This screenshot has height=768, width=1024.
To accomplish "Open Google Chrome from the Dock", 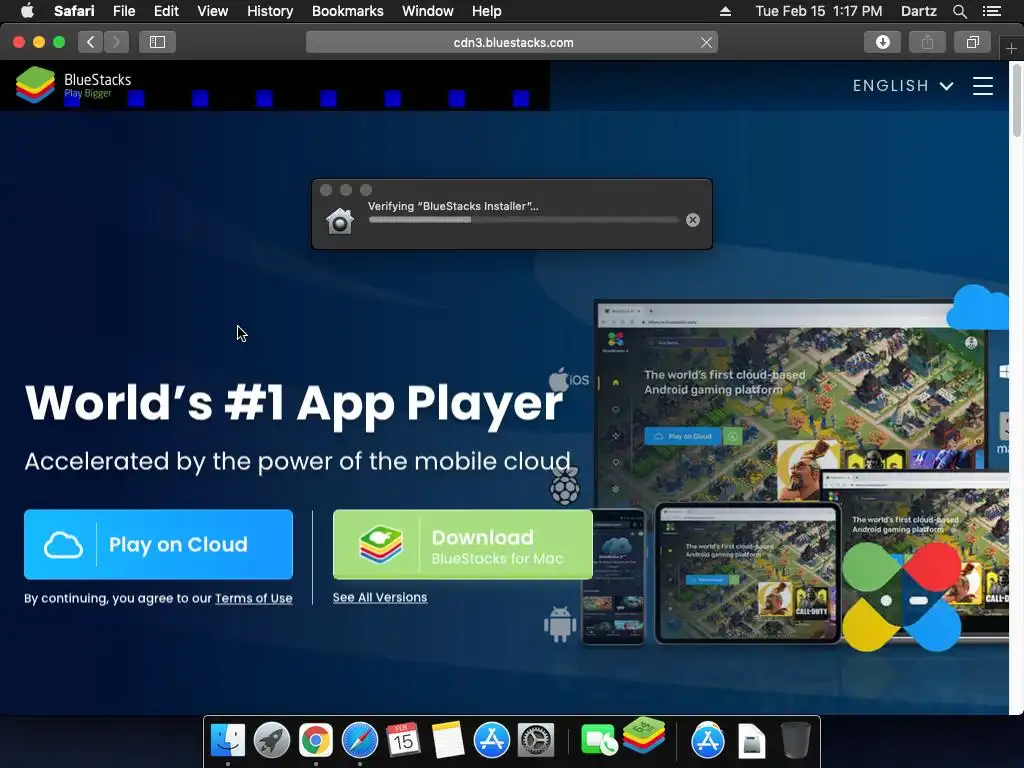I will [x=315, y=740].
